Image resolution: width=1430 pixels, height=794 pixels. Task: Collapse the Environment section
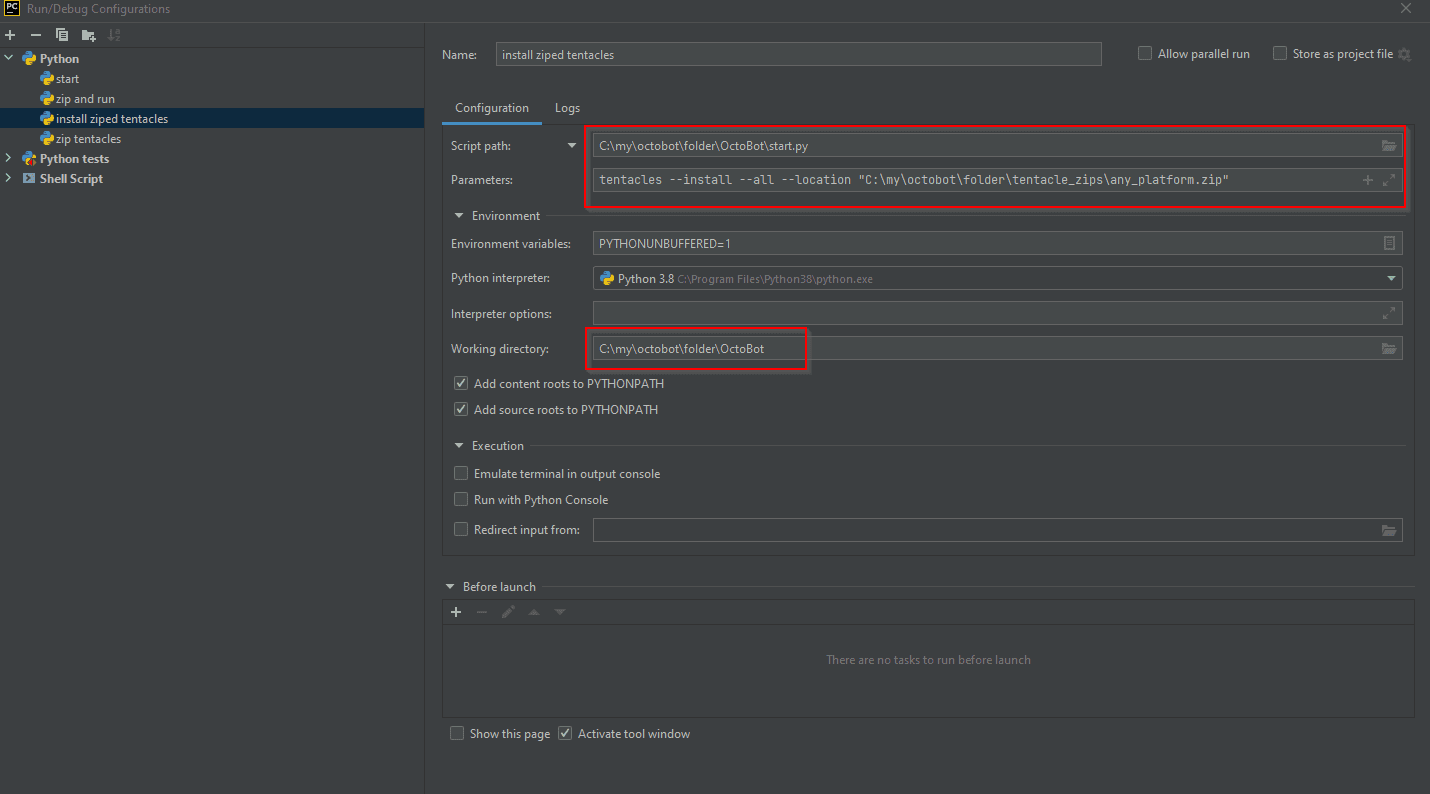tap(460, 216)
